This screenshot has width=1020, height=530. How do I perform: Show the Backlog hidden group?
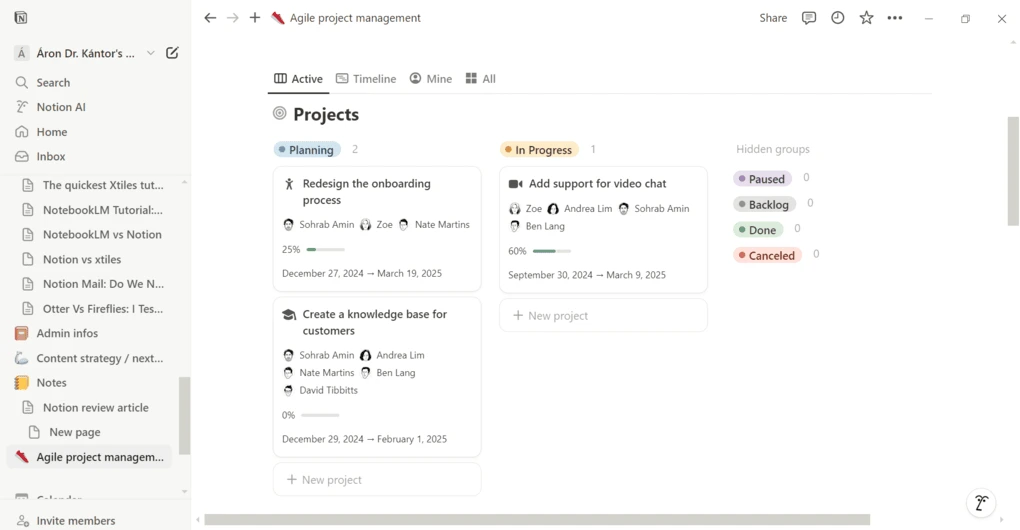[764, 205]
